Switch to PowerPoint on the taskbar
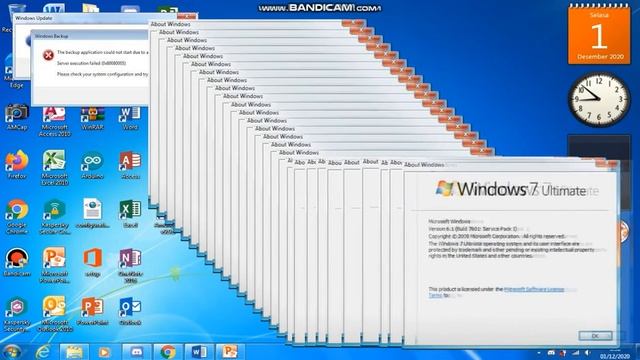 (230, 351)
